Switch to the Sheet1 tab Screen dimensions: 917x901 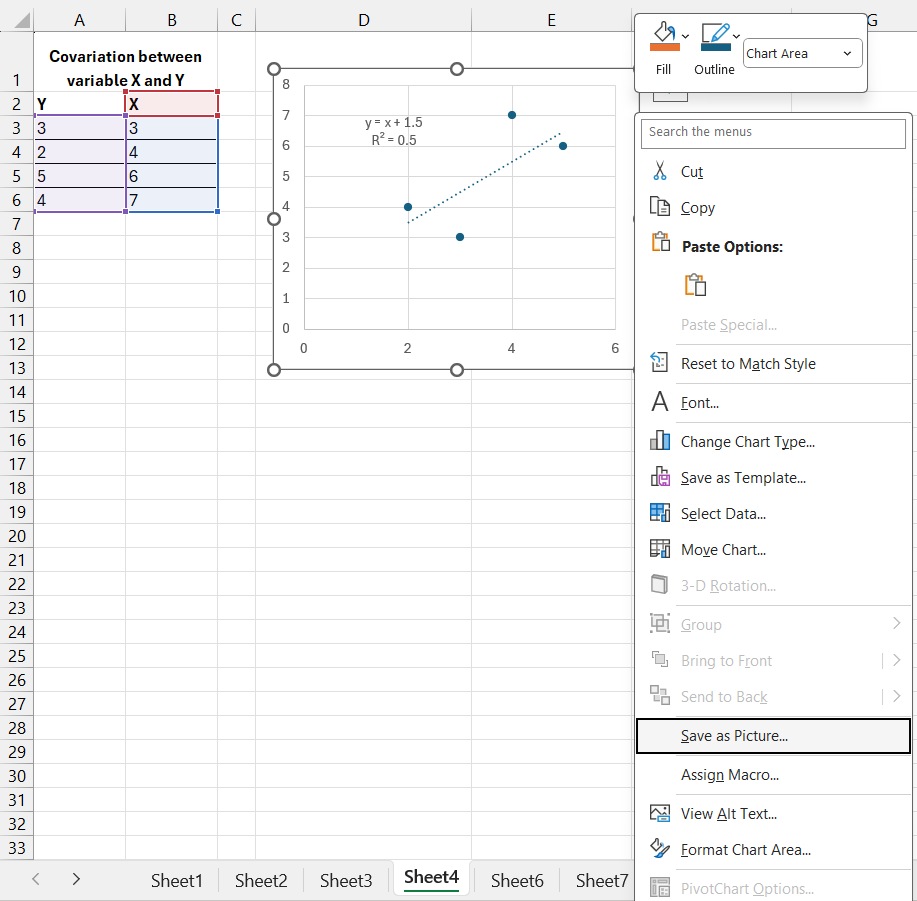pyautogui.click(x=176, y=881)
